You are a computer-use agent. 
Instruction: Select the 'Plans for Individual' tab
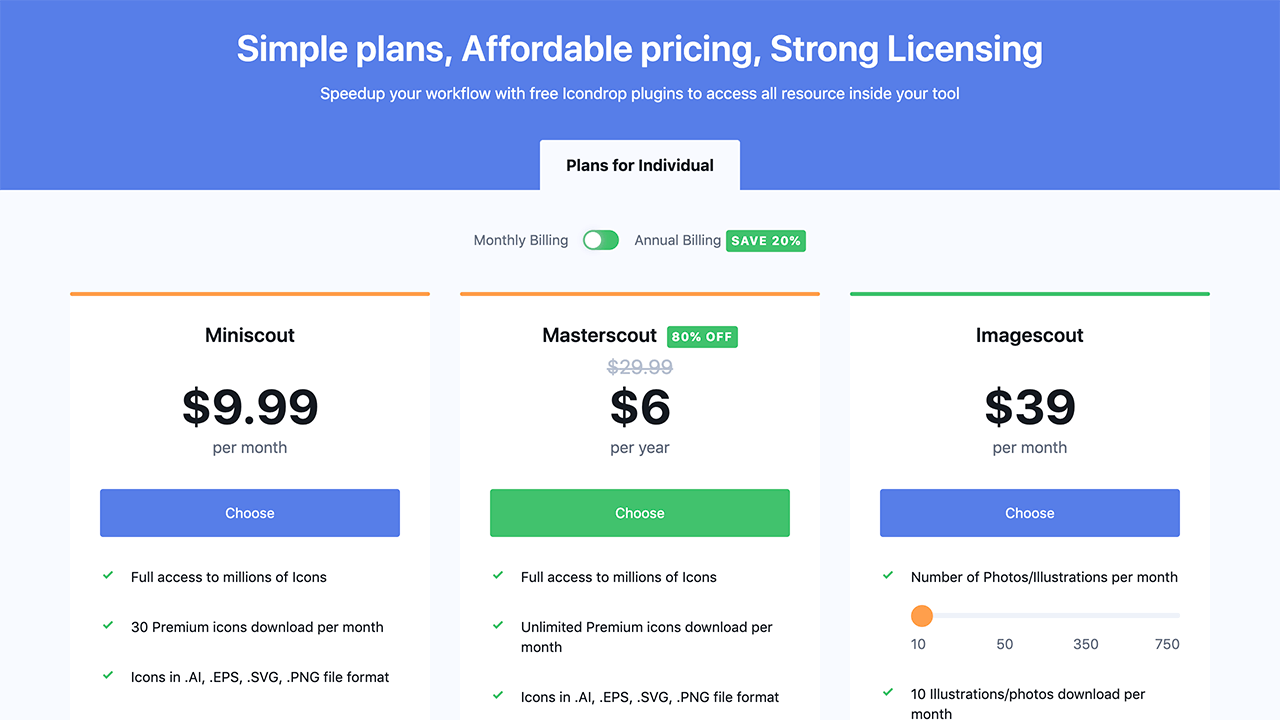640,165
